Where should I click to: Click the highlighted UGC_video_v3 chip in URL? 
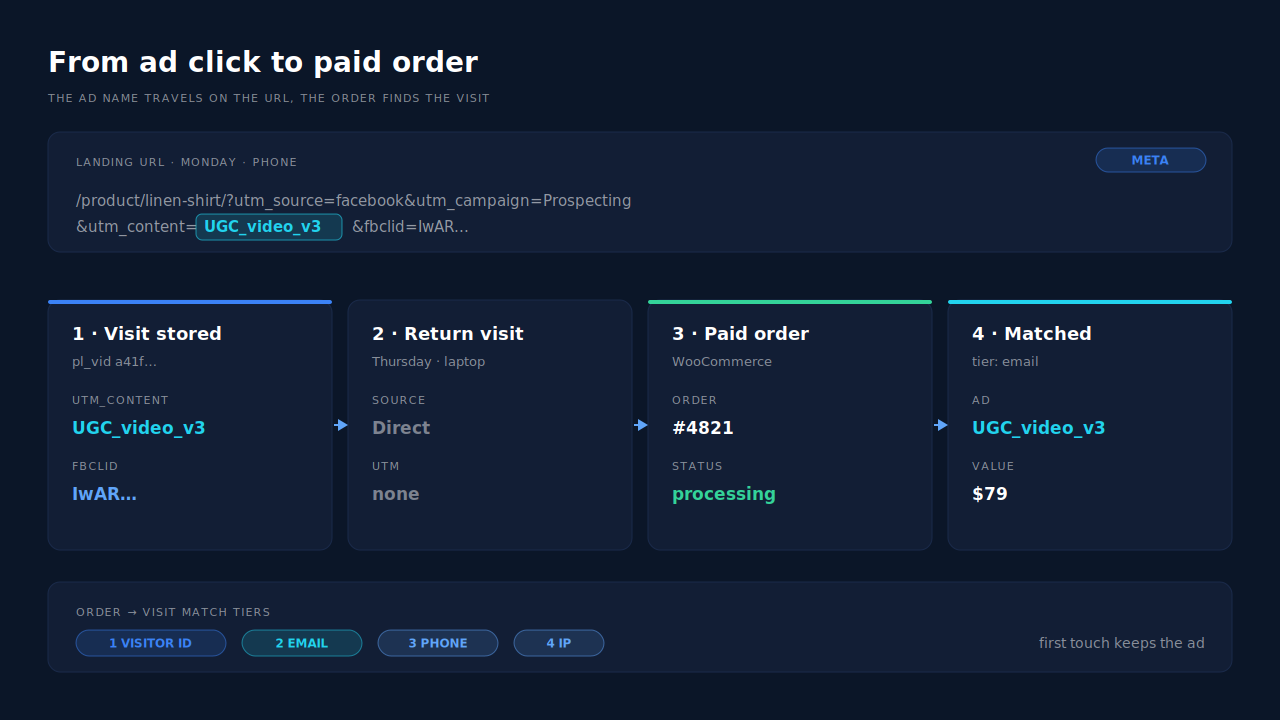(269, 227)
